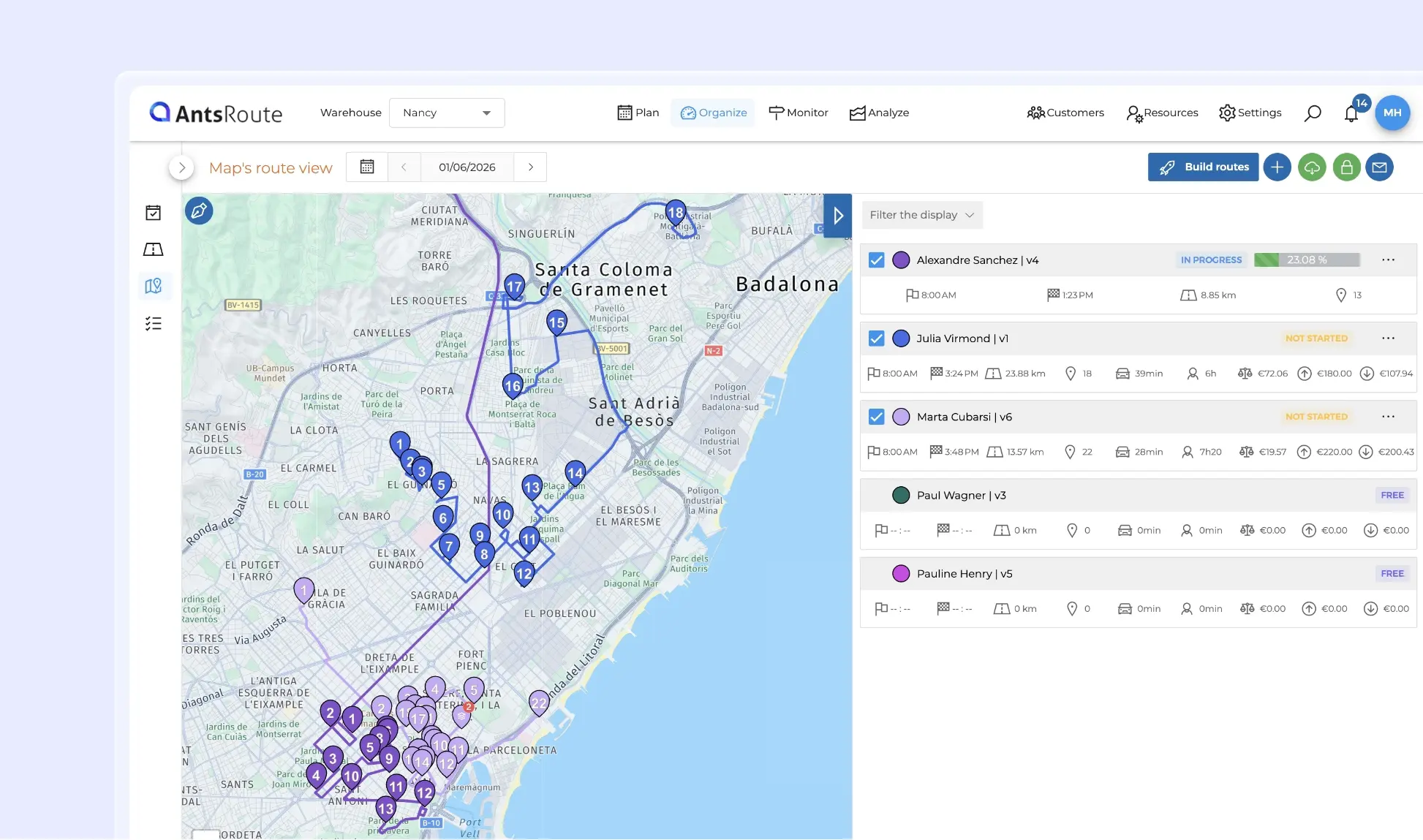
Task: Select the Pauline Henry | v5 route
Action: [1138, 573]
